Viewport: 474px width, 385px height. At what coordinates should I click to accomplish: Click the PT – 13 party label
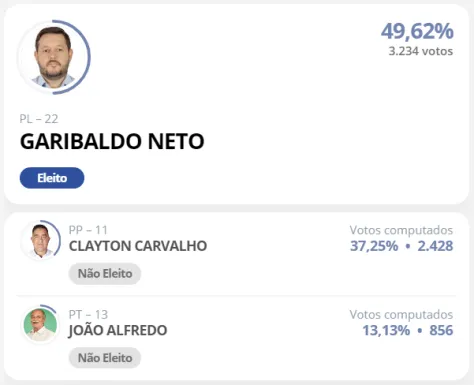(88, 314)
